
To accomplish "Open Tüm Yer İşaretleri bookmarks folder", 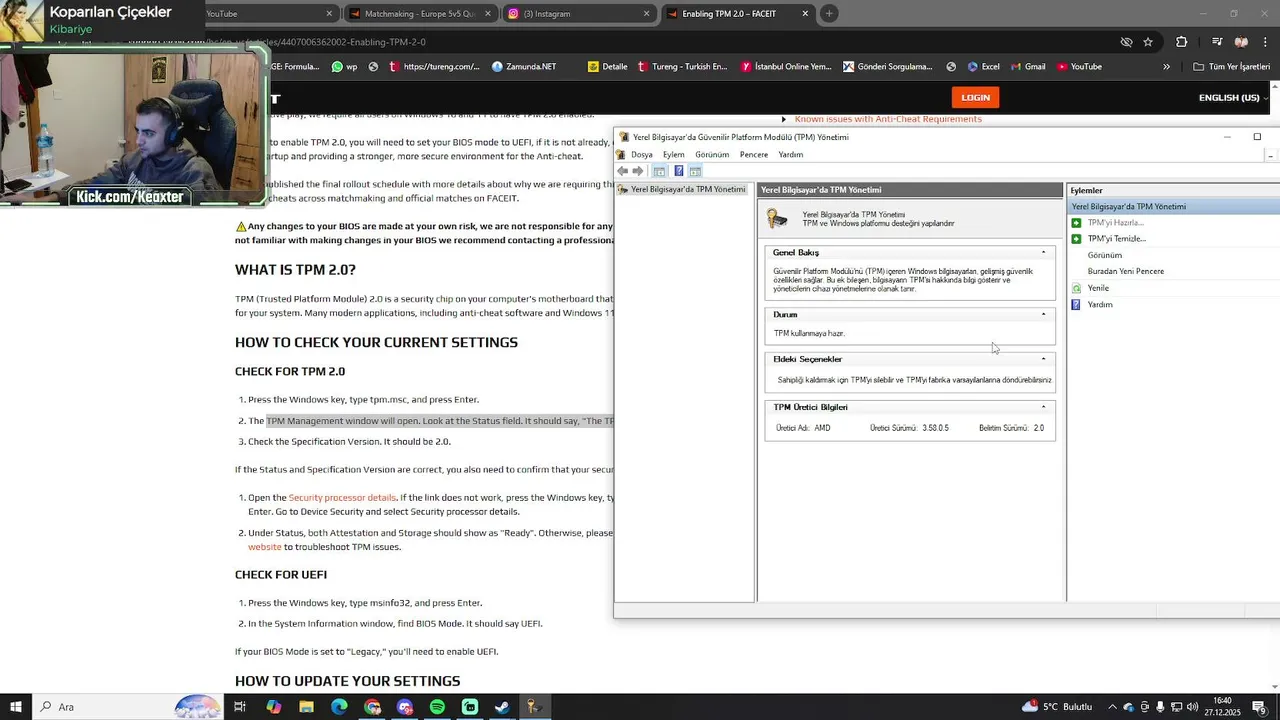I will pos(1232,67).
